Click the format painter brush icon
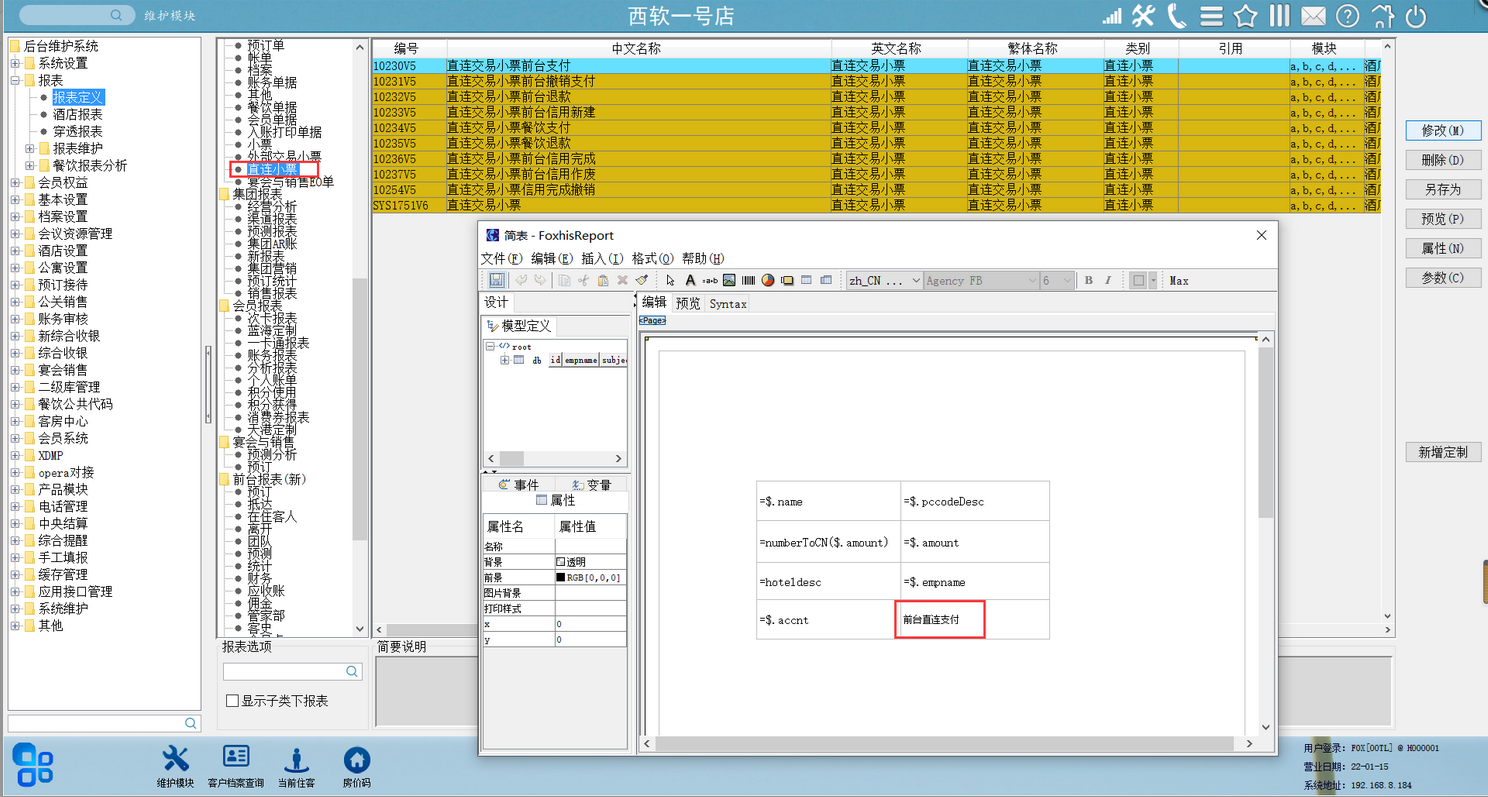Image resolution: width=1488 pixels, height=797 pixels. [x=642, y=280]
